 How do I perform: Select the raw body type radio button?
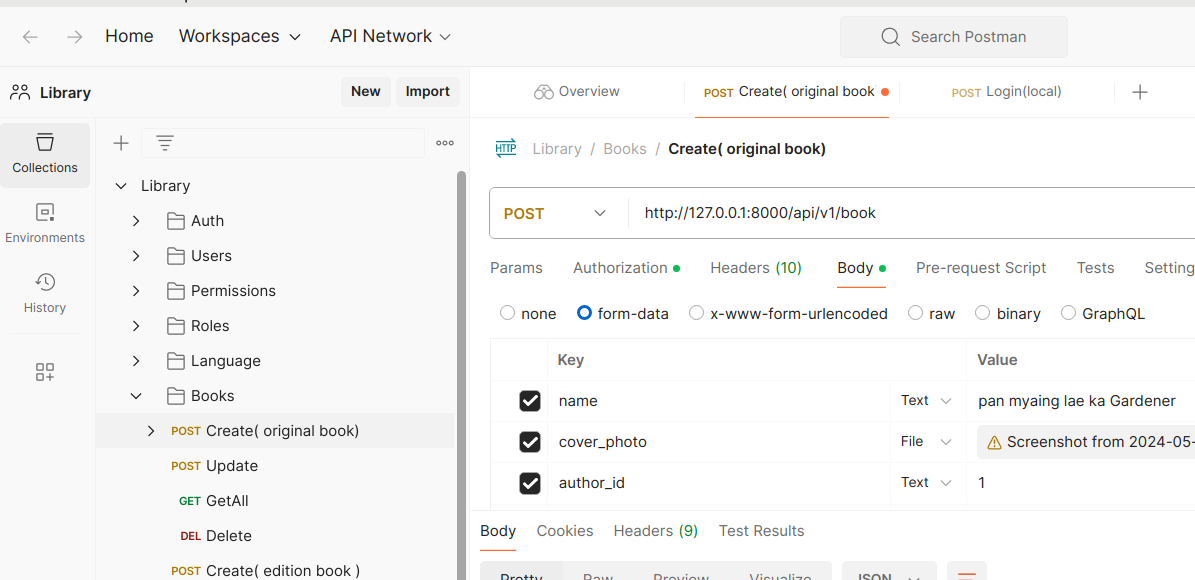(x=915, y=313)
